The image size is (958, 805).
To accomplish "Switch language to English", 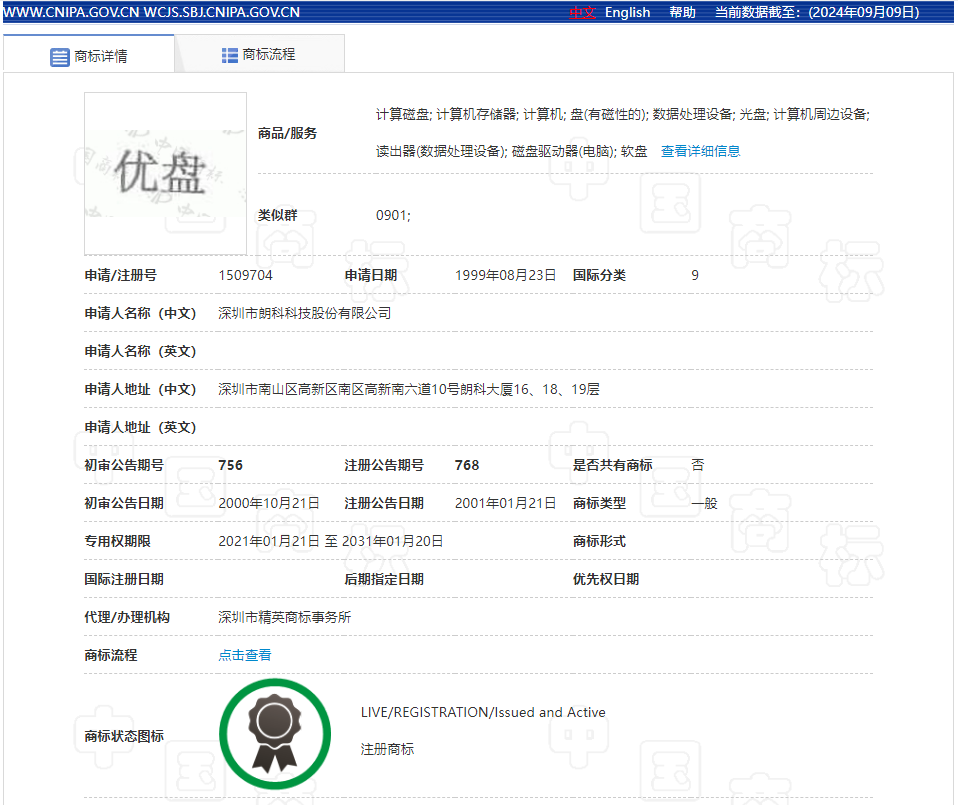I will 628,12.
